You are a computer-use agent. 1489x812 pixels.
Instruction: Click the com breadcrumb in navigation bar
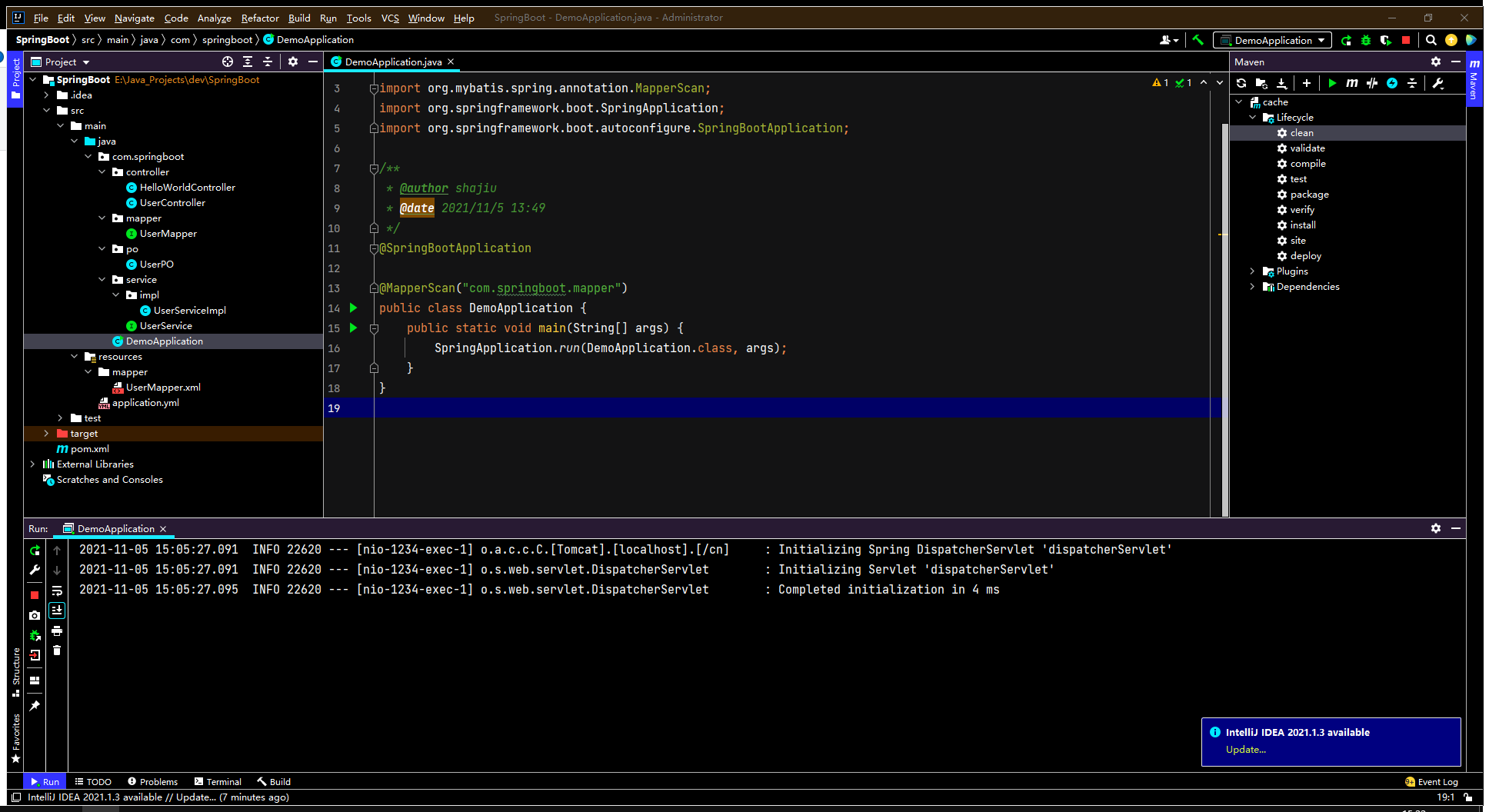180,40
